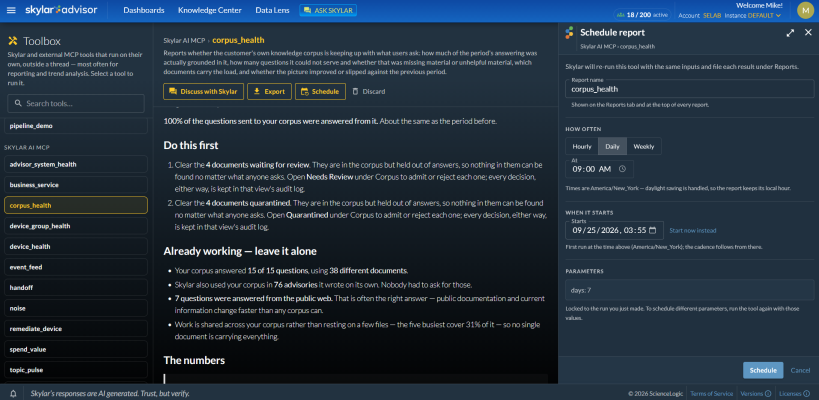Click The numbers heading
819x400 pixels.
tap(194, 360)
